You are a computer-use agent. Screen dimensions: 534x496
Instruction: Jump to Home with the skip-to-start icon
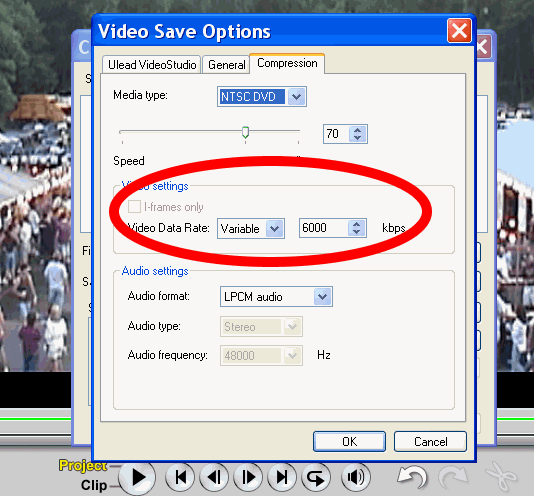click(x=180, y=477)
